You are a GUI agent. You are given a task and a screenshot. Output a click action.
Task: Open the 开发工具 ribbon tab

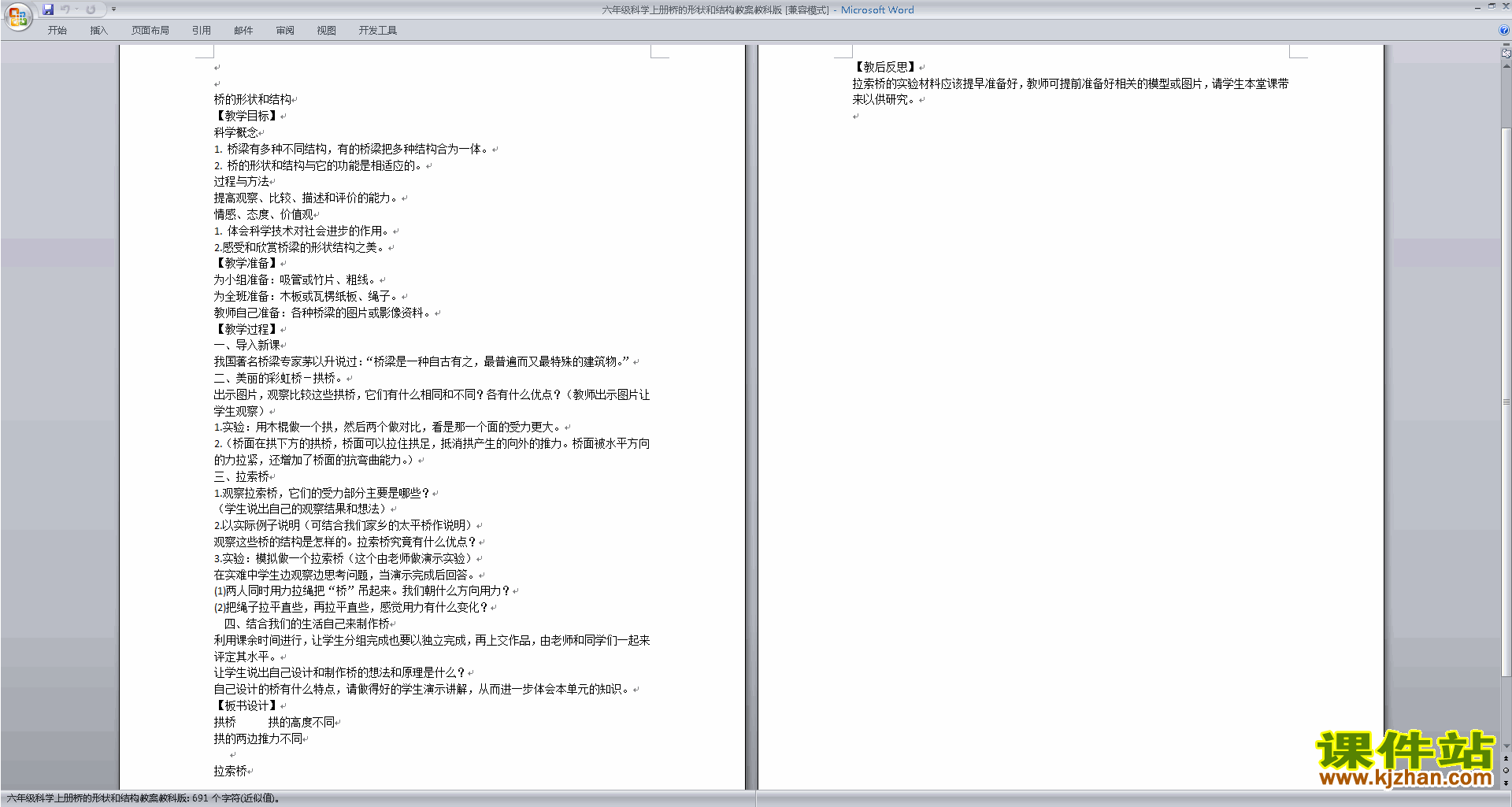pos(378,31)
